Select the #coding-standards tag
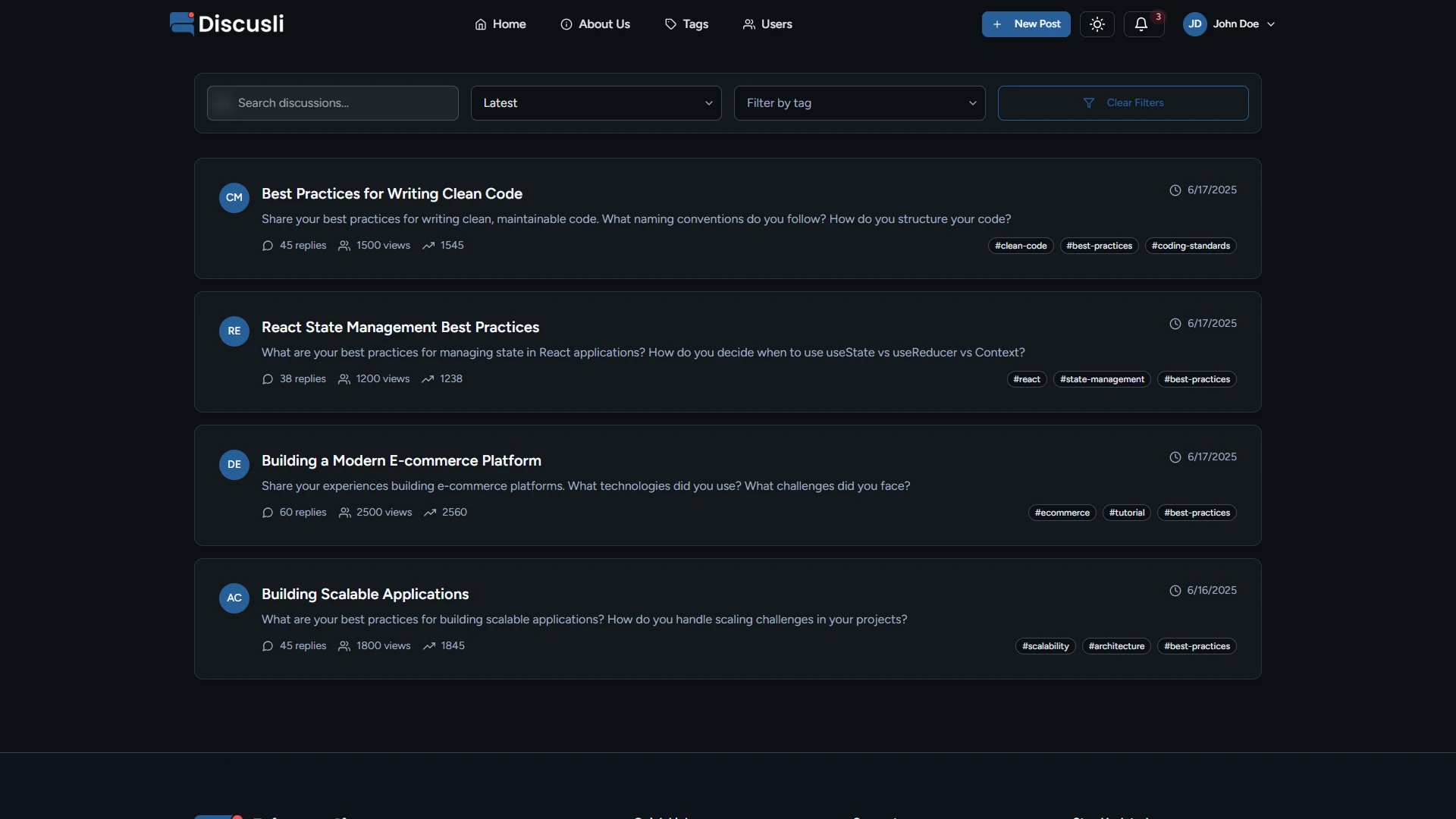 tap(1191, 246)
